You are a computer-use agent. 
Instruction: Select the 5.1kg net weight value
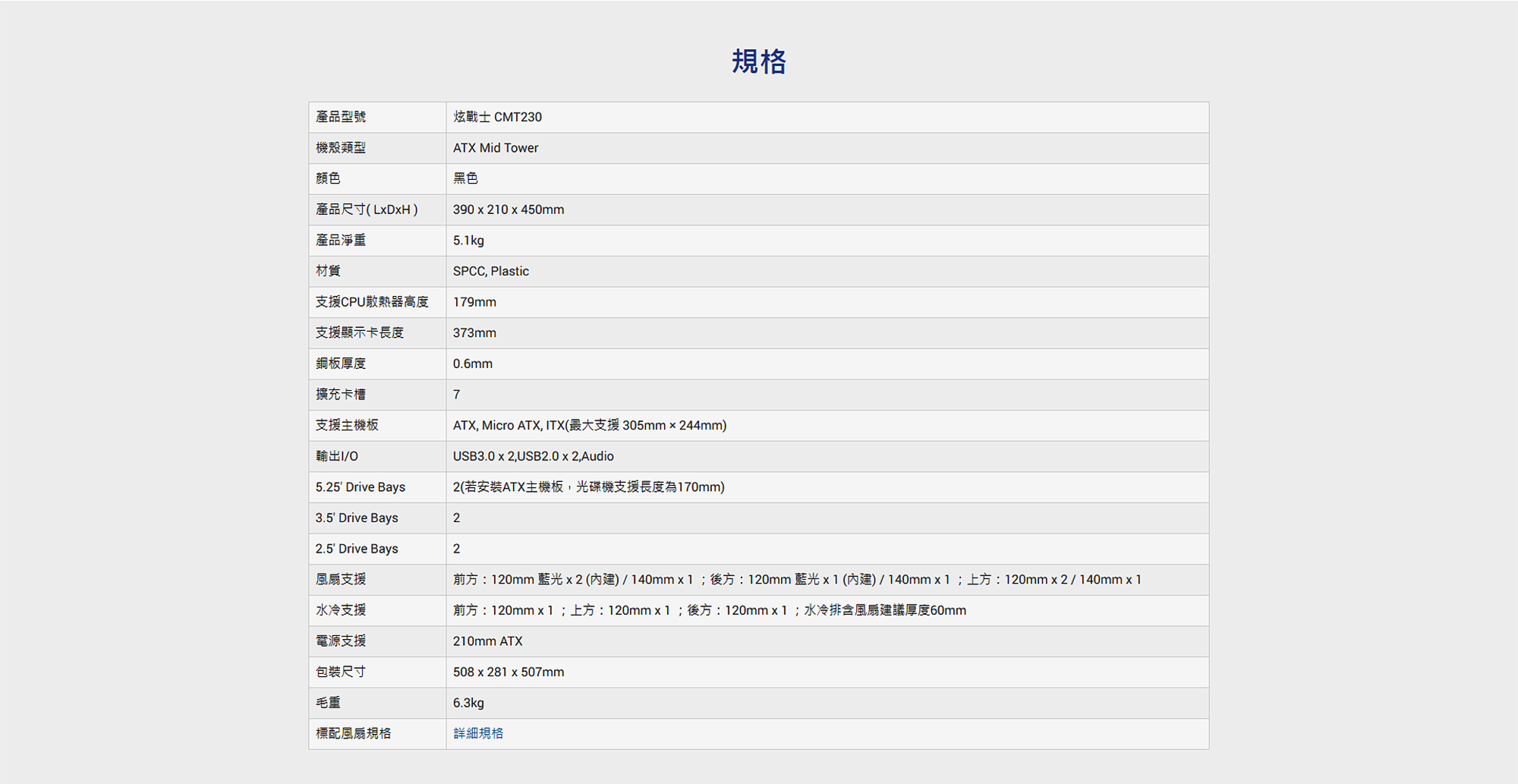pos(468,241)
